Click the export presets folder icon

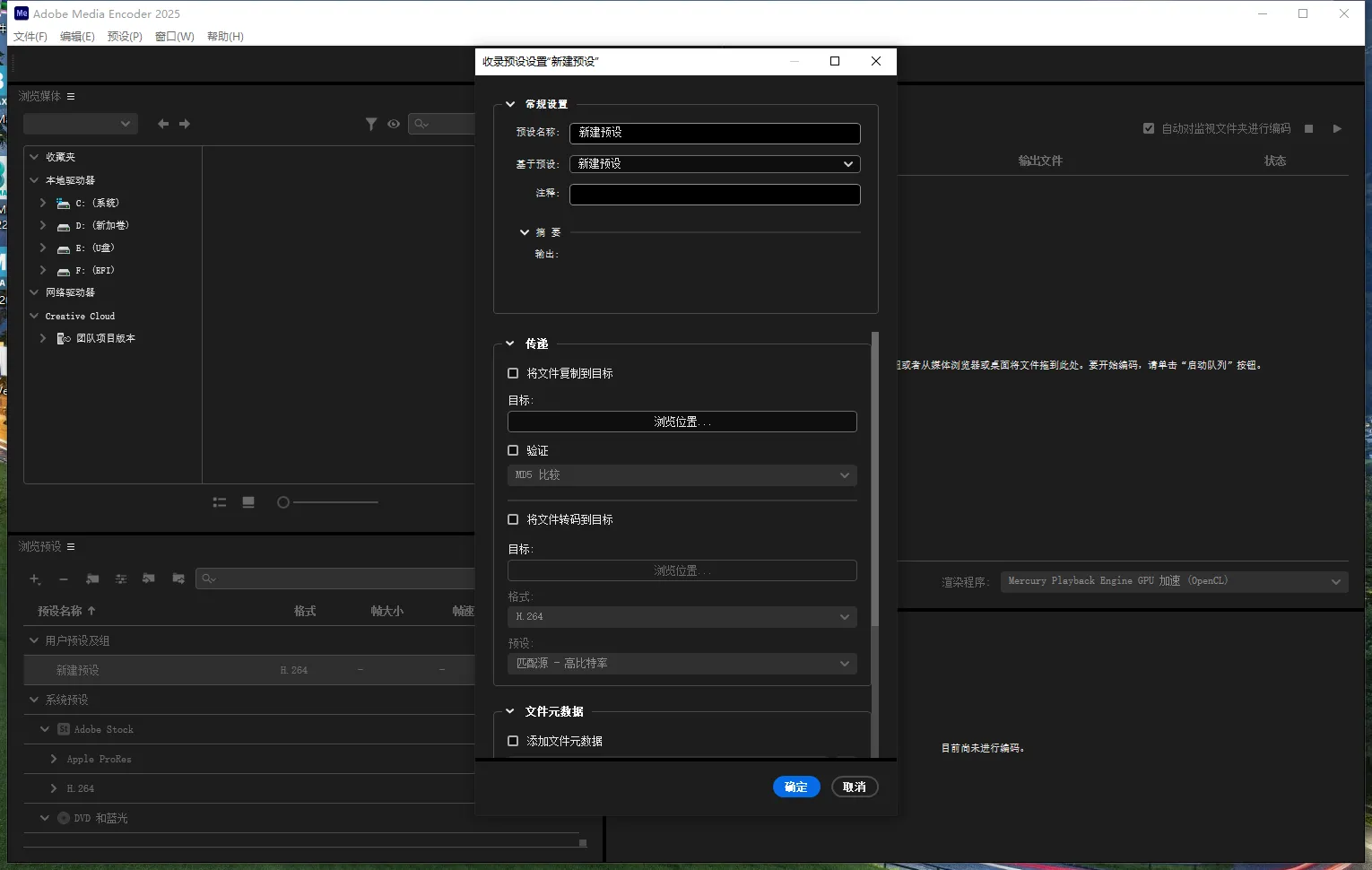pyautogui.click(x=178, y=579)
